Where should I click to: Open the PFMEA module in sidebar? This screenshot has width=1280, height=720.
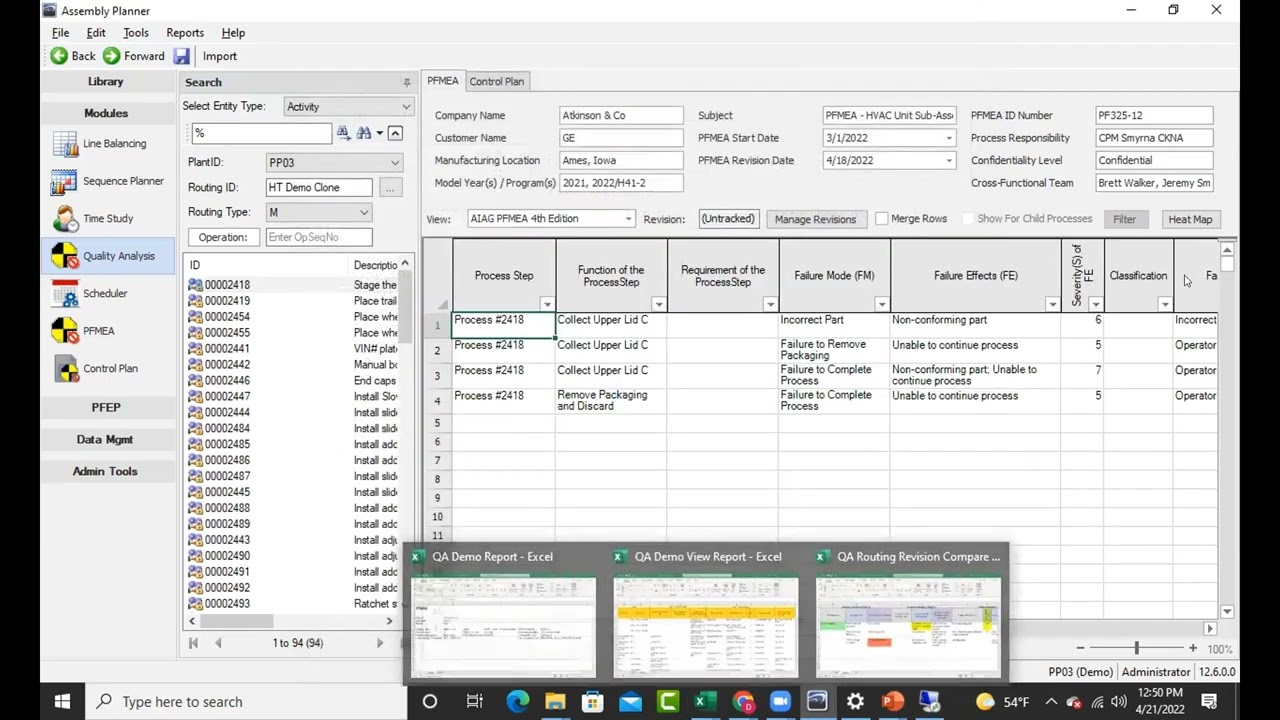pyautogui.click(x=84, y=331)
